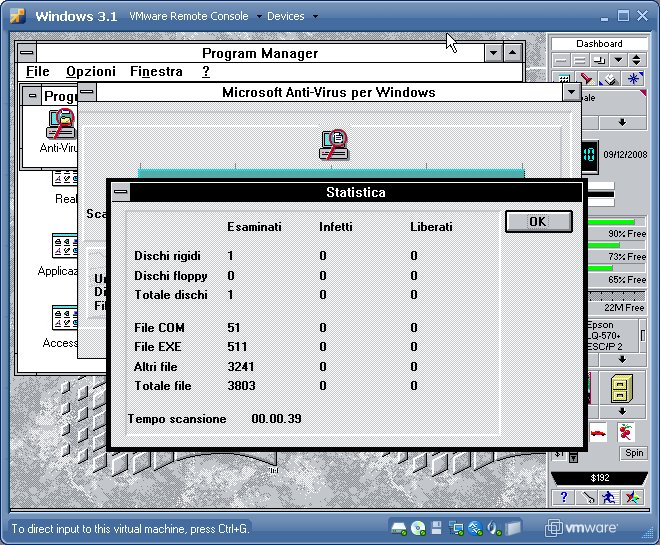Open the Opzioni menu
This screenshot has width=660, height=545.
click(x=91, y=72)
